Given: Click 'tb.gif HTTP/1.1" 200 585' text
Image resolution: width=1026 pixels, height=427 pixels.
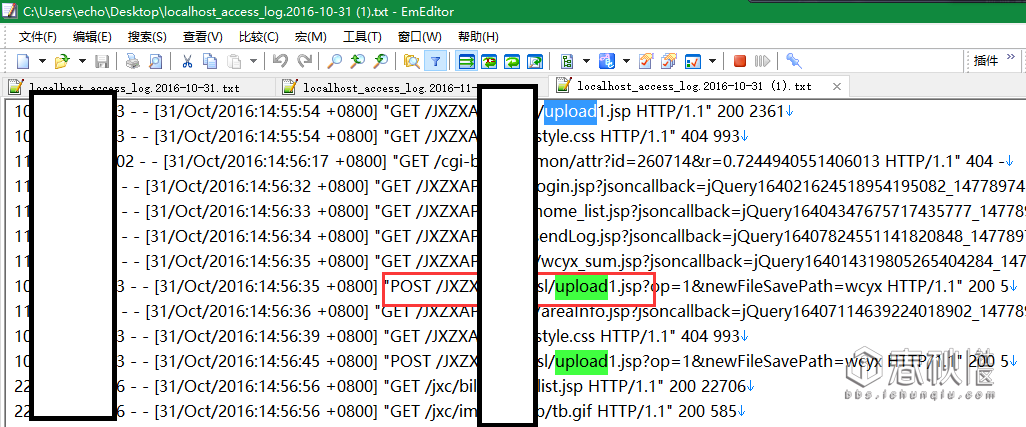Looking at the screenshot, I should point(643,411).
